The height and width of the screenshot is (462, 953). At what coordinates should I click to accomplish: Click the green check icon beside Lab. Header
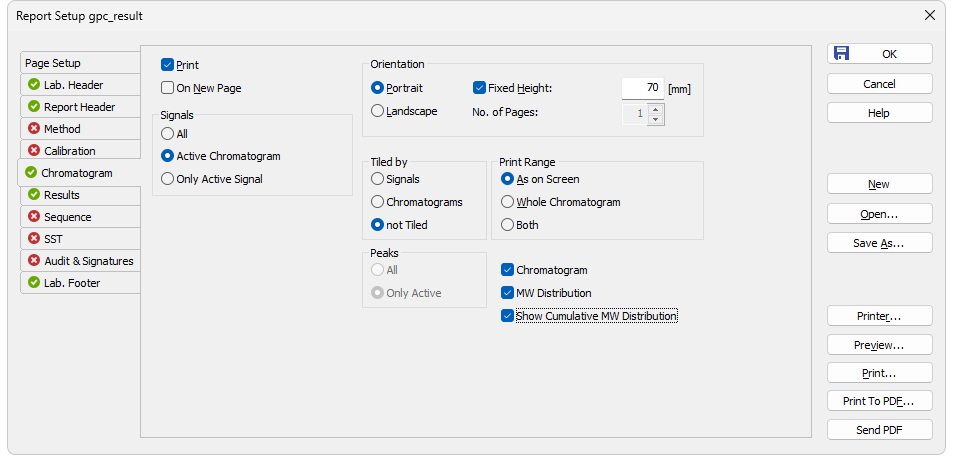(34, 84)
